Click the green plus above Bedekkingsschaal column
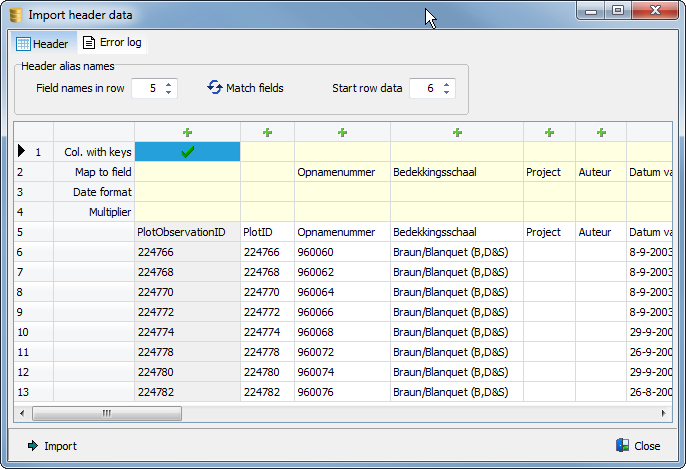The image size is (686, 469). 457,132
